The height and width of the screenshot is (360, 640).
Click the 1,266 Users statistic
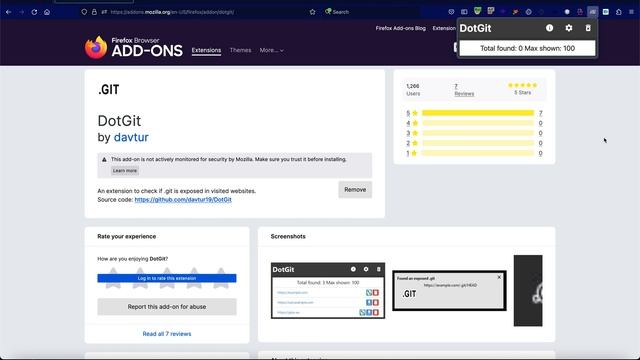(x=413, y=90)
